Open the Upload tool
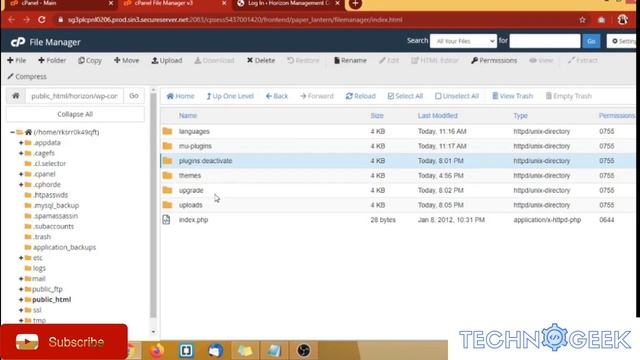Image resolution: width=640 pixels, height=360 pixels. (167, 60)
